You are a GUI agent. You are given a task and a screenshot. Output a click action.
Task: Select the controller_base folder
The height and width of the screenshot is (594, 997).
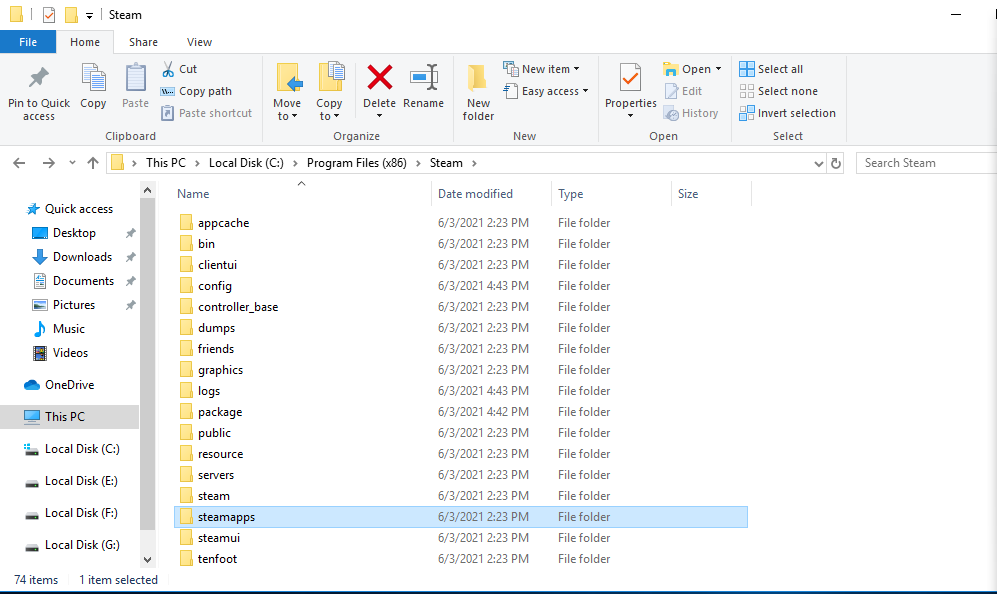[x=461, y=307]
